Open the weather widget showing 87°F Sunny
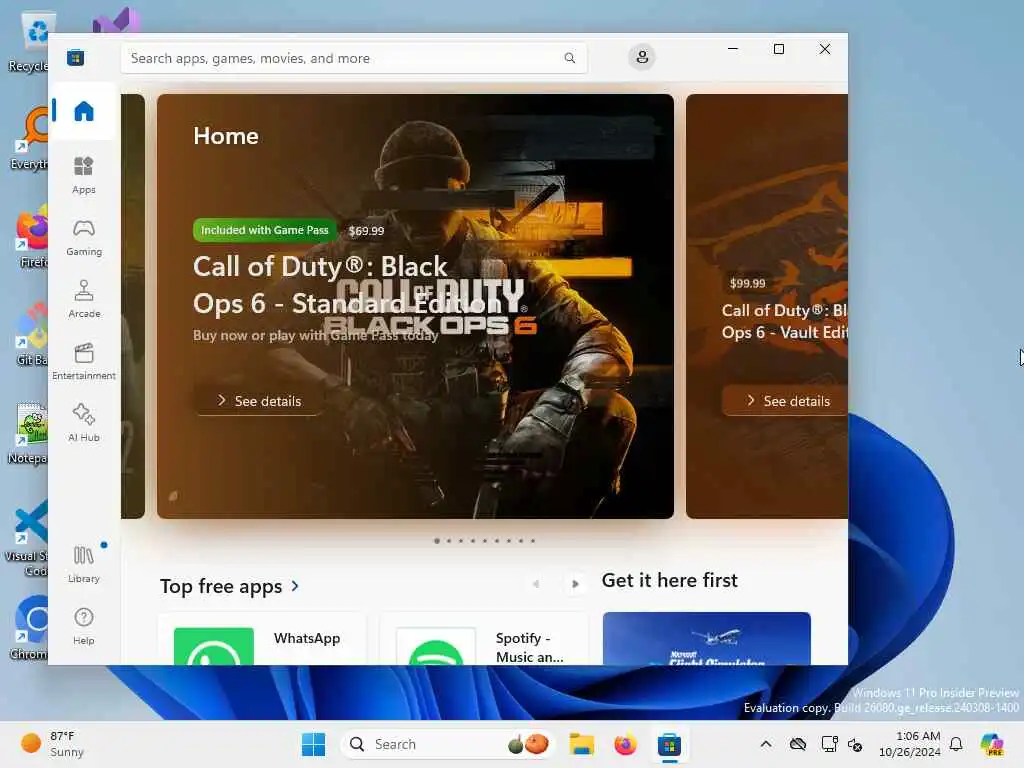Screen dimensions: 1024x768 54,744
